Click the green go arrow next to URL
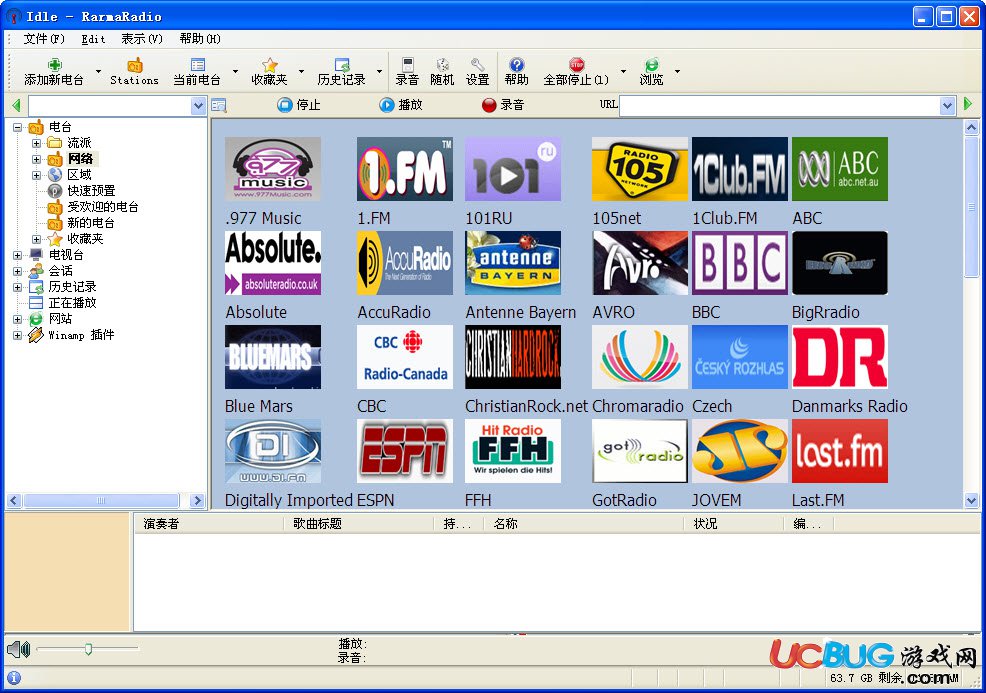 point(968,103)
